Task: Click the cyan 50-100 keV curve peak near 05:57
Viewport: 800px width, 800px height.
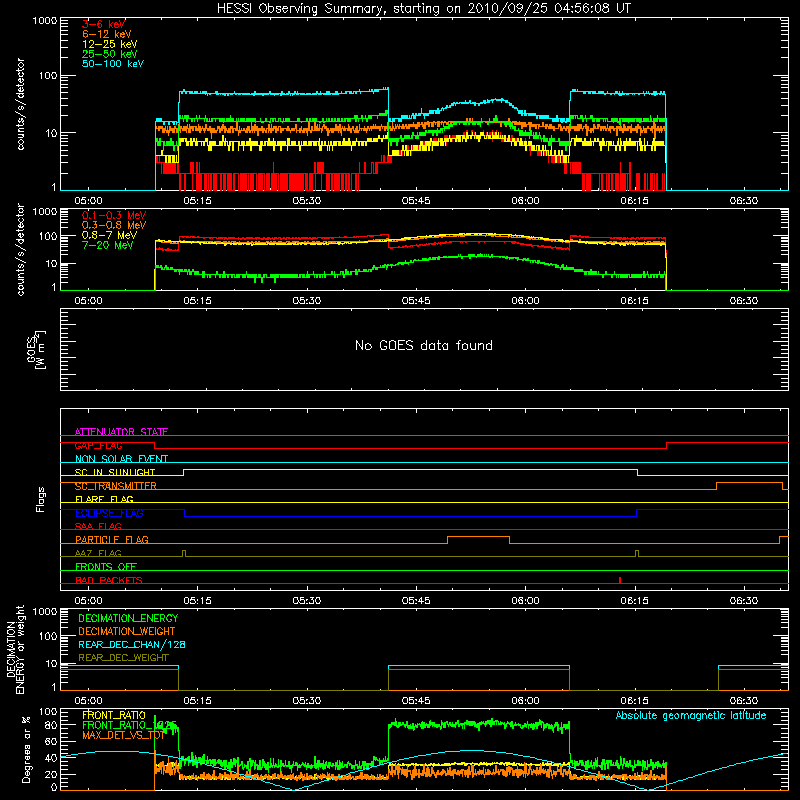Action: (x=498, y=100)
